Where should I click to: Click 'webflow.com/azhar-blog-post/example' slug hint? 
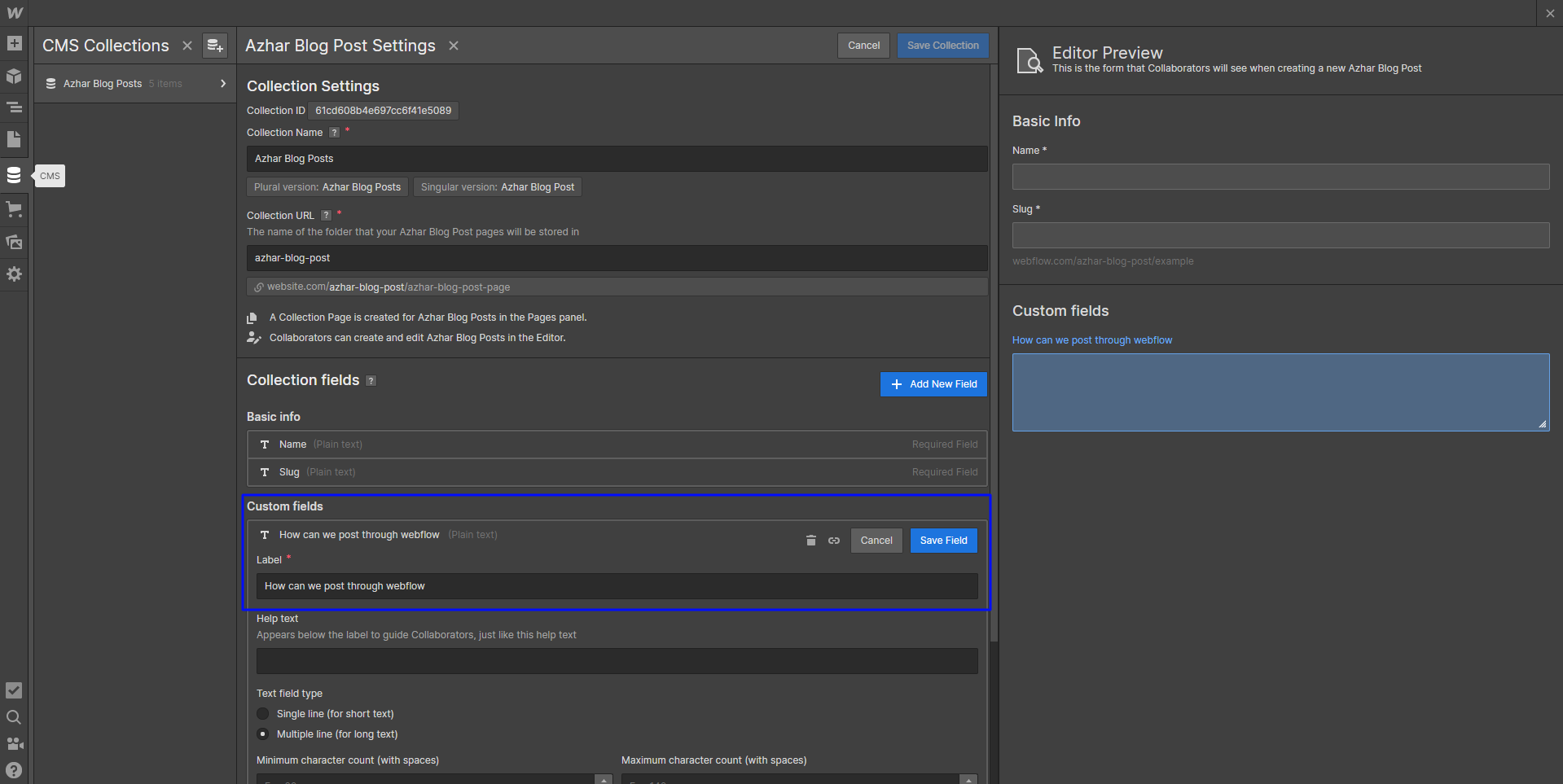tap(1103, 261)
